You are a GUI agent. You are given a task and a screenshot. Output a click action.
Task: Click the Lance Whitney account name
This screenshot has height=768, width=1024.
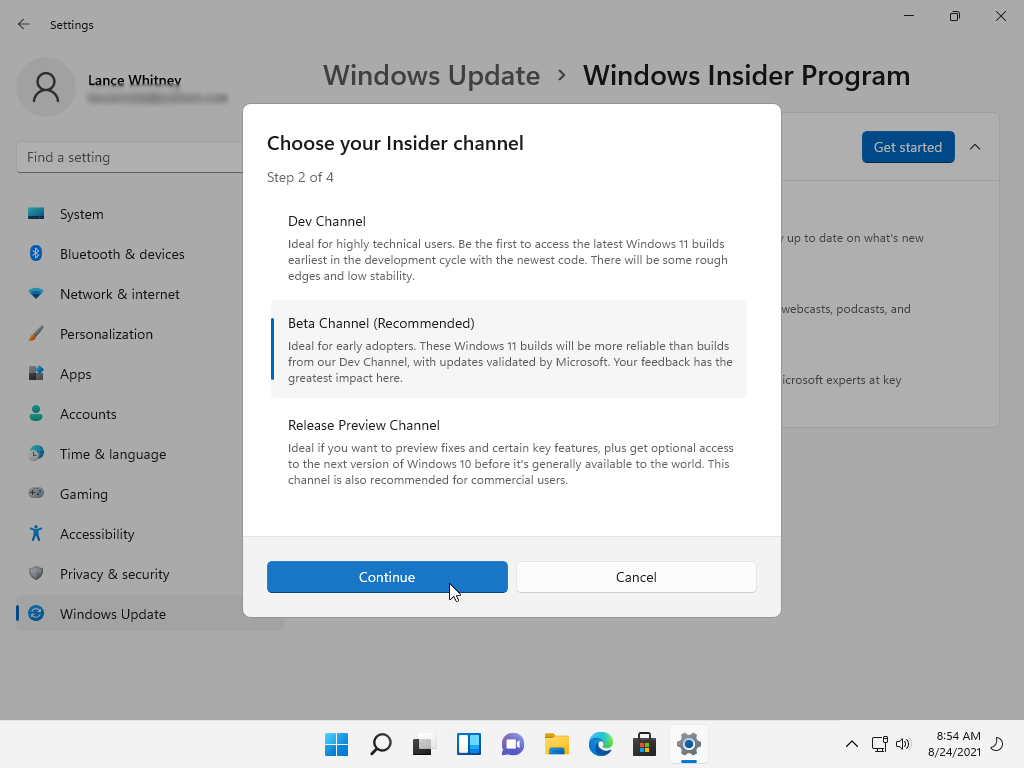135,80
